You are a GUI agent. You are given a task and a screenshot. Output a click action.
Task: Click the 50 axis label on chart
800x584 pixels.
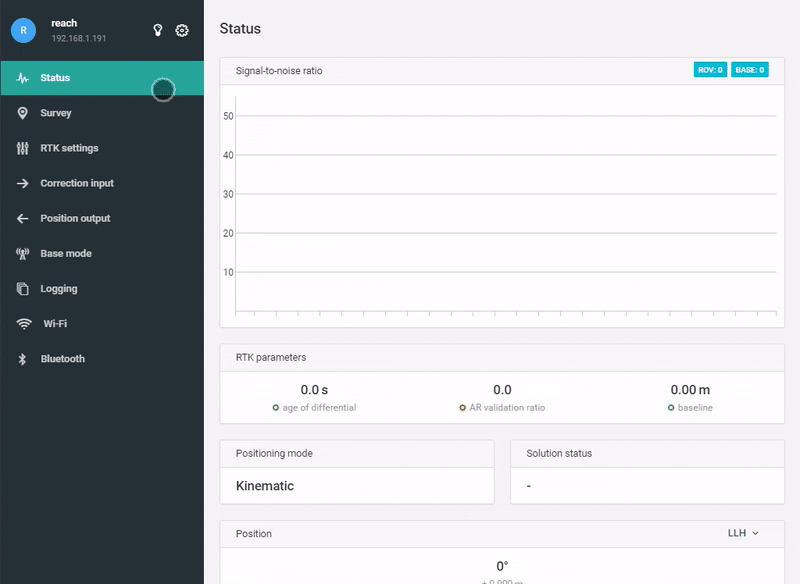pos(228,116)
